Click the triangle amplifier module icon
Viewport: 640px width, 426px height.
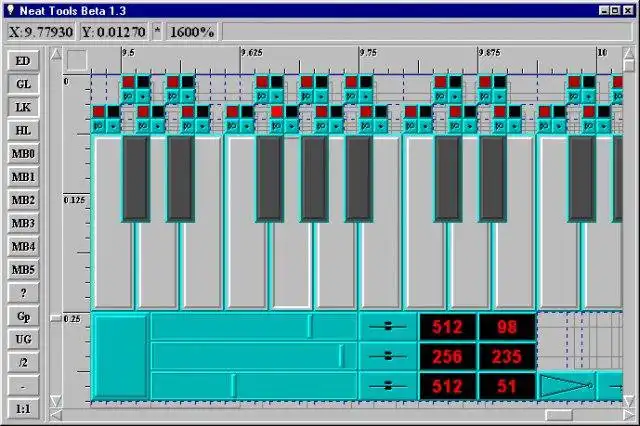[x=566, y=386]
